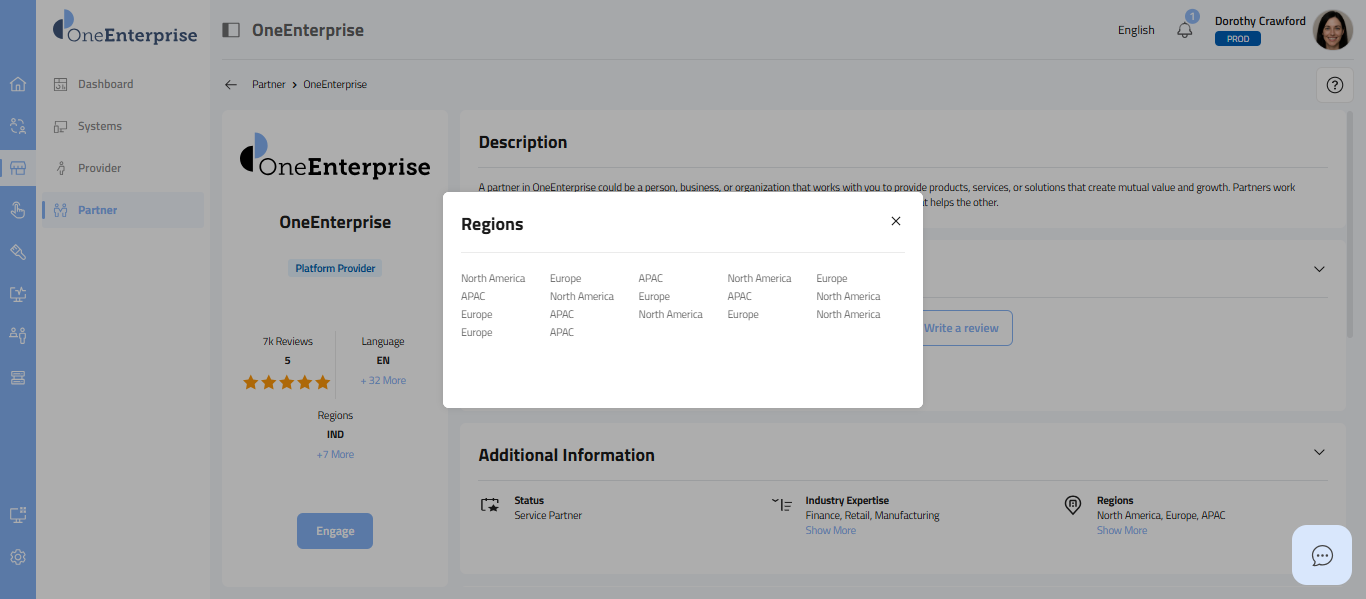Click the notification bell icon

1185,30
